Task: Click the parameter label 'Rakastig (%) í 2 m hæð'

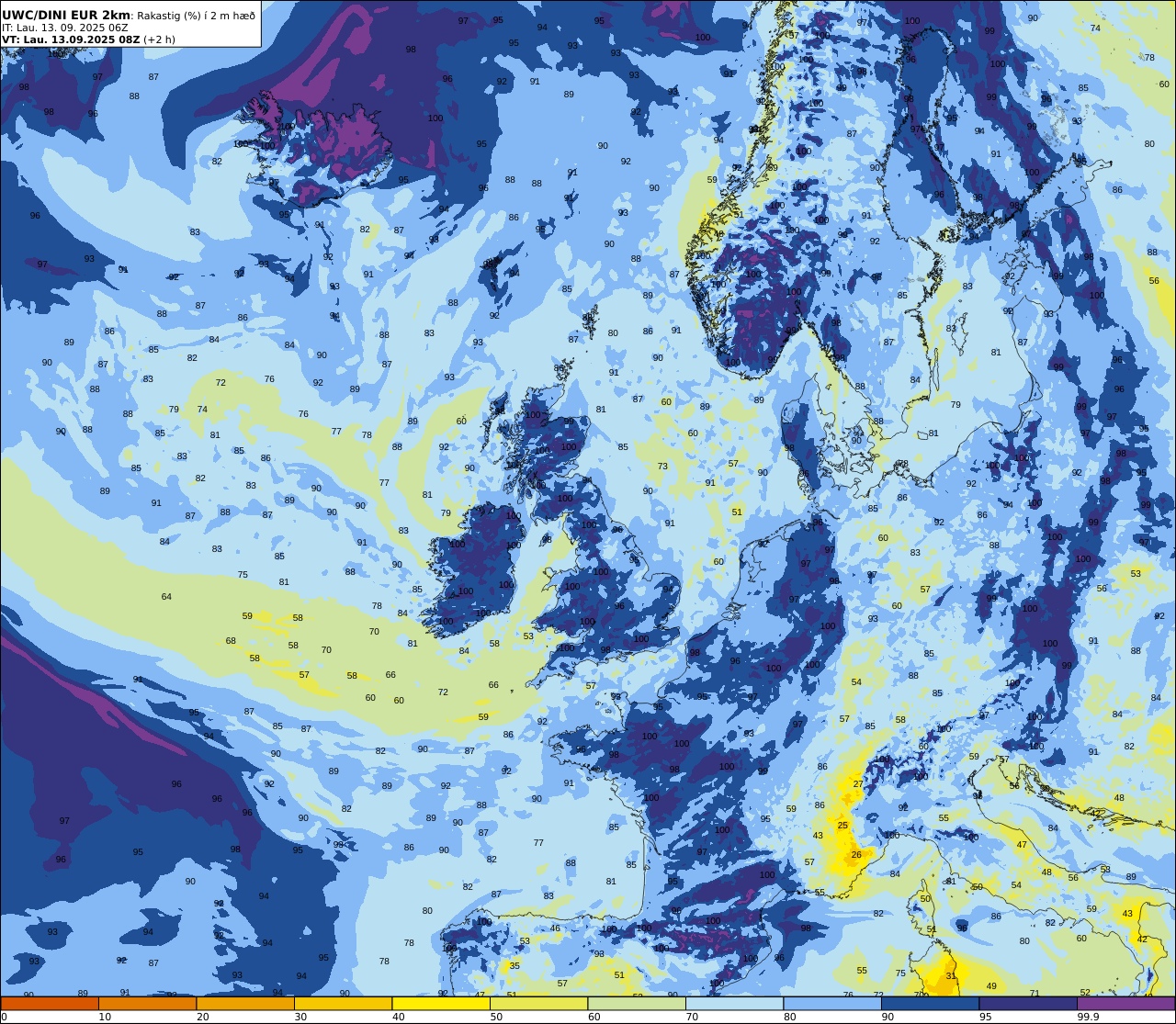Action: 196,16
